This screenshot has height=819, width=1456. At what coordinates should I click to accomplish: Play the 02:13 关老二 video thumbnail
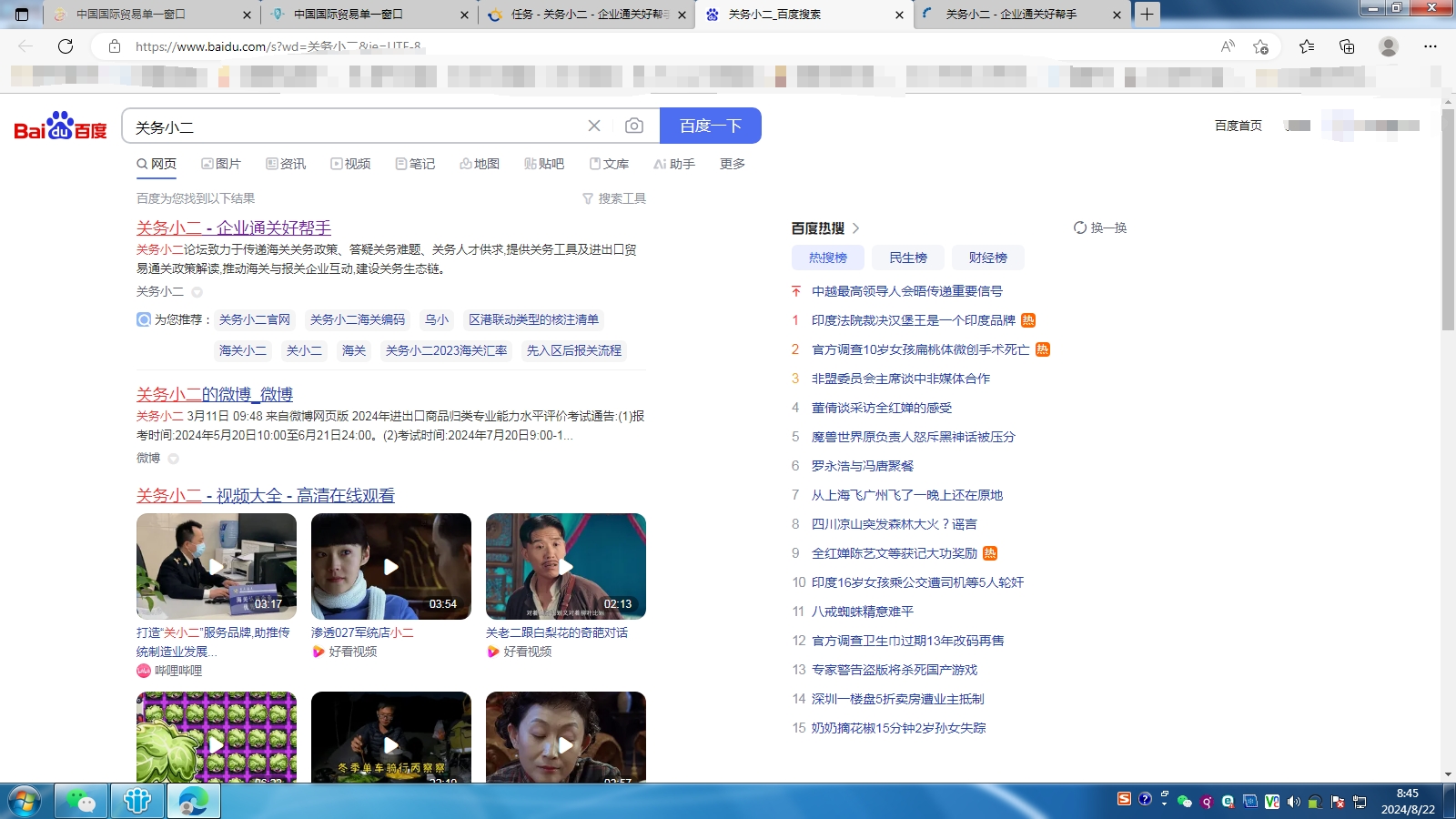[566, 566]
